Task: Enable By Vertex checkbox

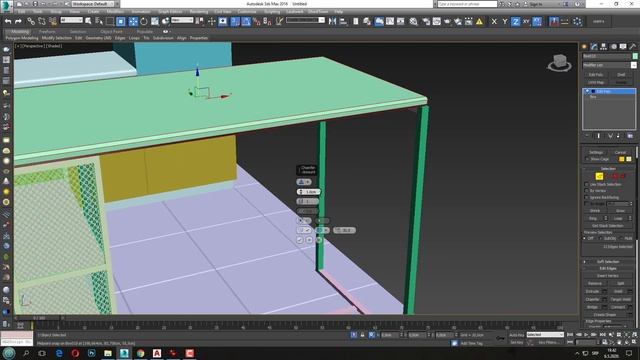Action: point(587,191)
